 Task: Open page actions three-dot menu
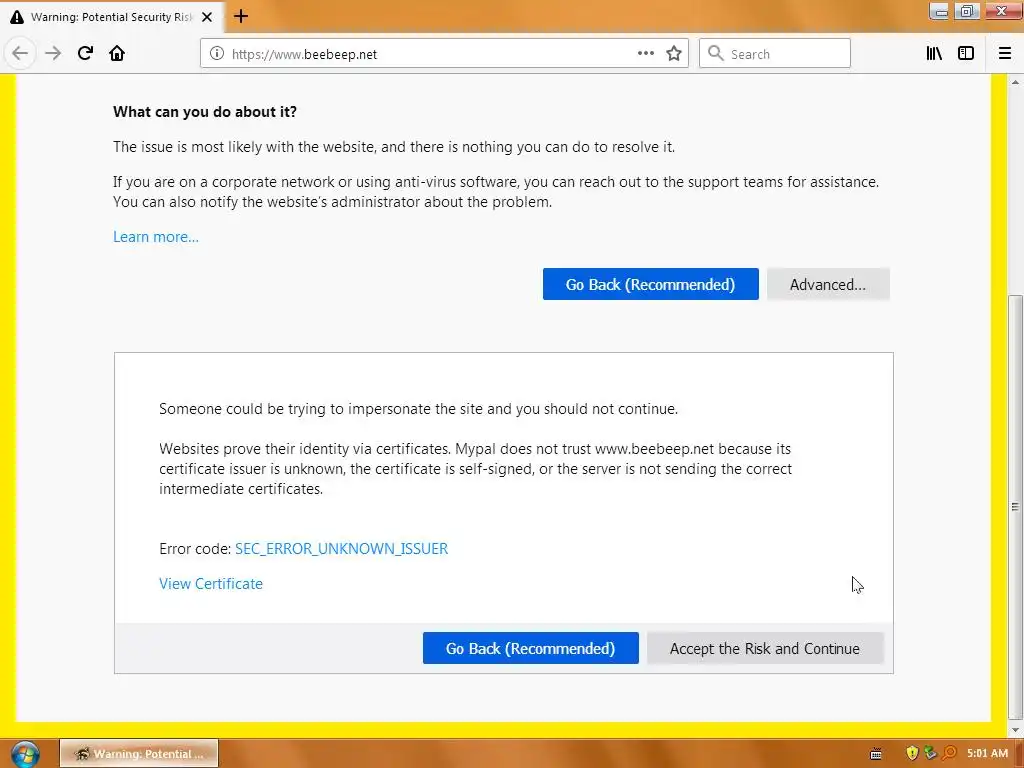pyautogui.click(x=645, y=54)
